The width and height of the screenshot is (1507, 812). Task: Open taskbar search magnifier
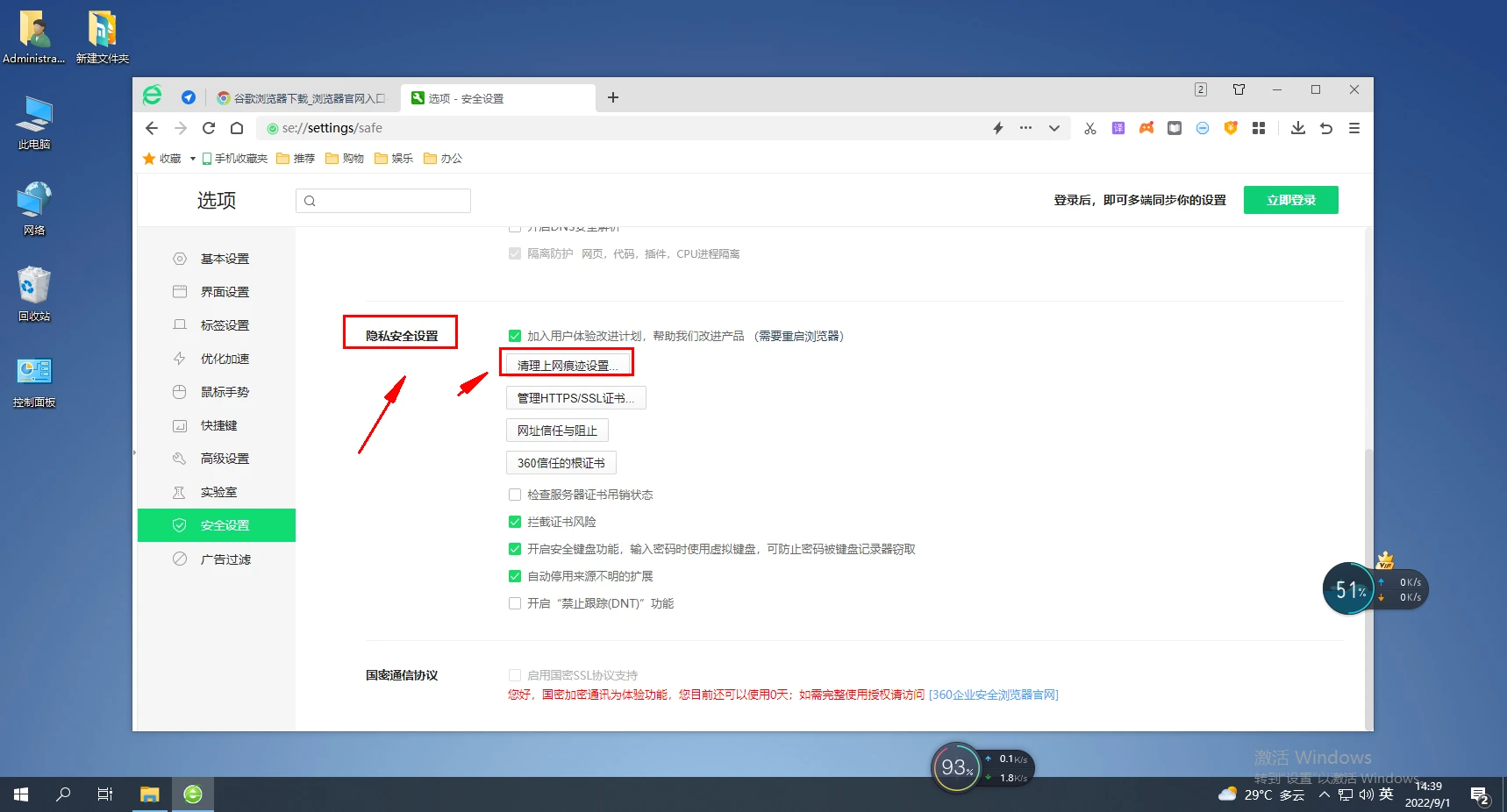tap(63, 794)
